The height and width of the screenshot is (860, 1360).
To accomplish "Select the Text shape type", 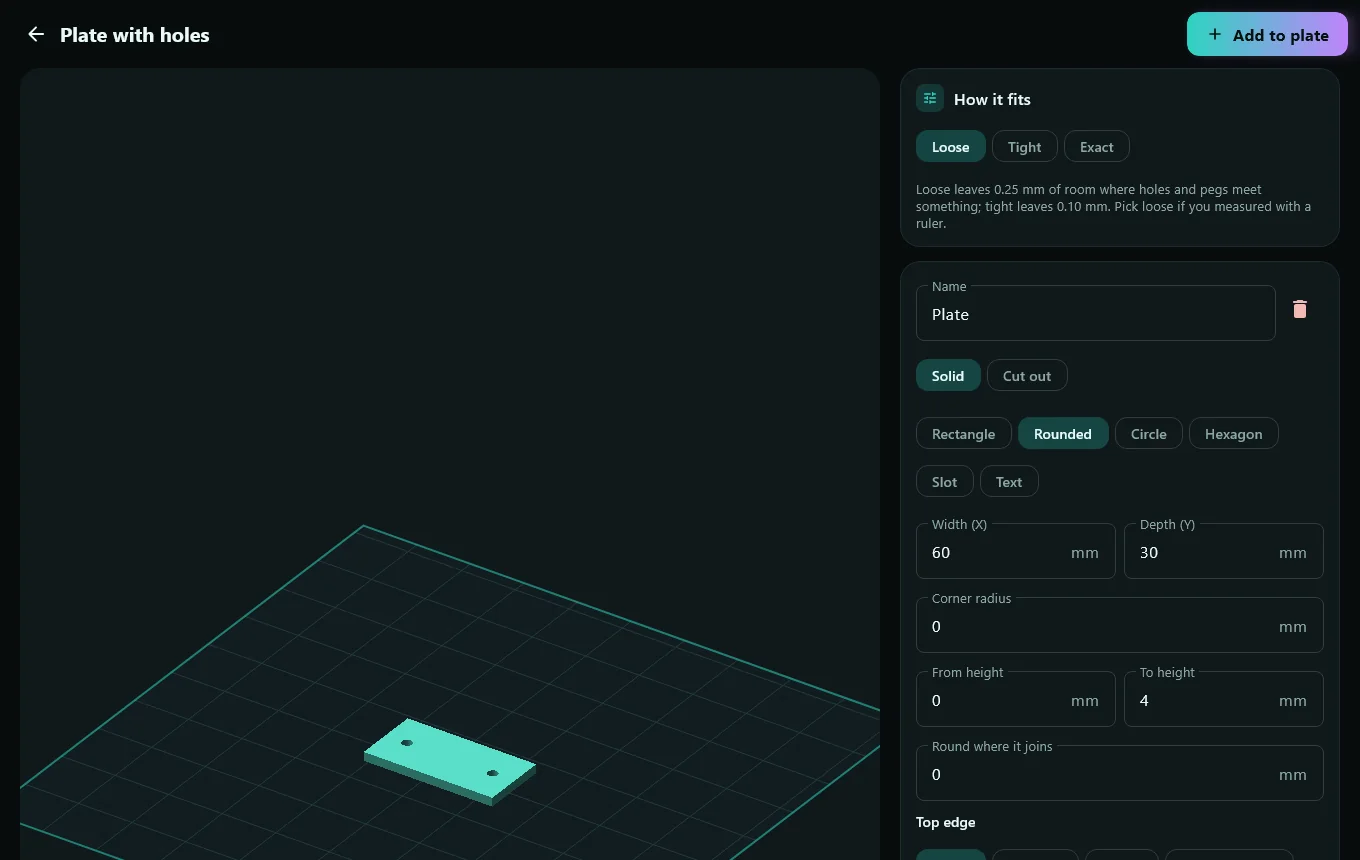I will pyautogui.click(x=1009, y=481).
